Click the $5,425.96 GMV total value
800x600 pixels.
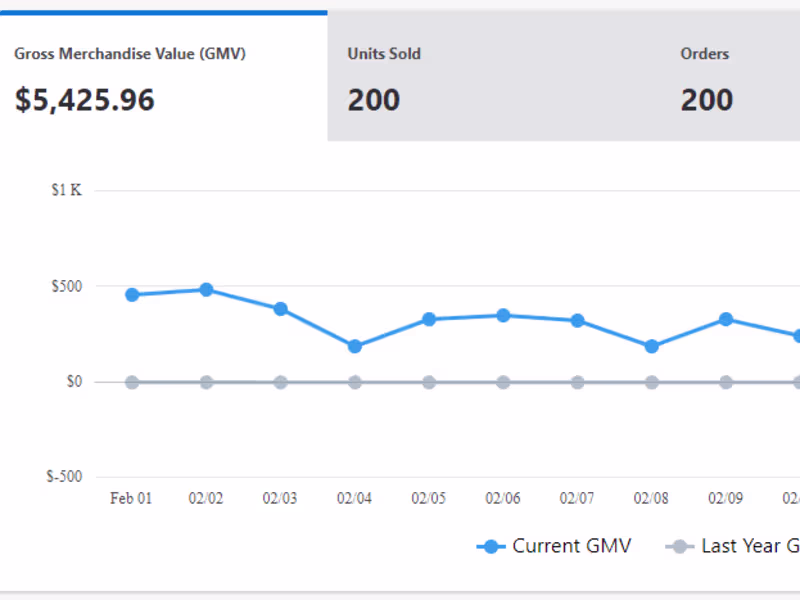click(85, 99)
